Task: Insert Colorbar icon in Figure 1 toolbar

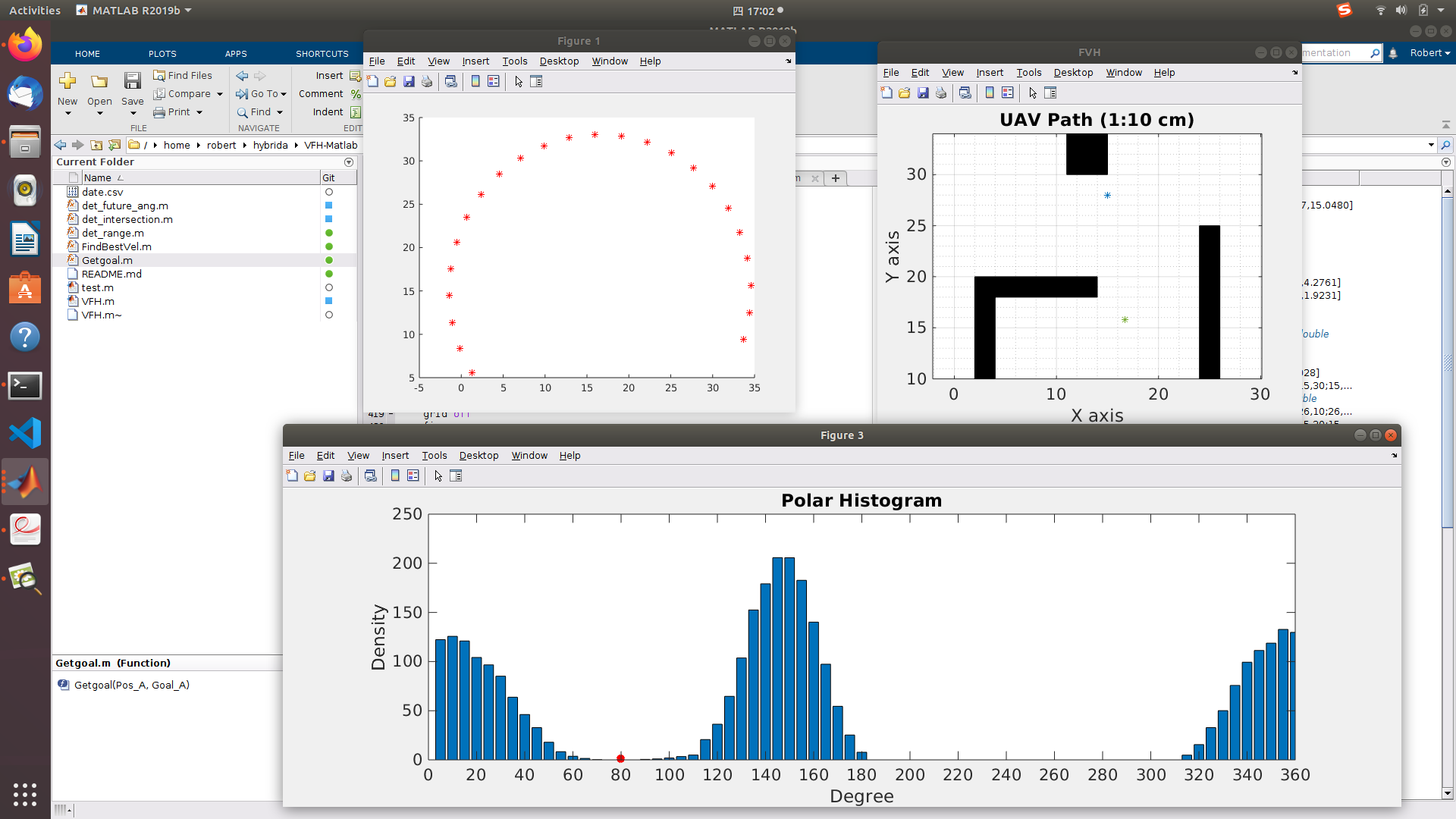Action: [x=475, y=82]
